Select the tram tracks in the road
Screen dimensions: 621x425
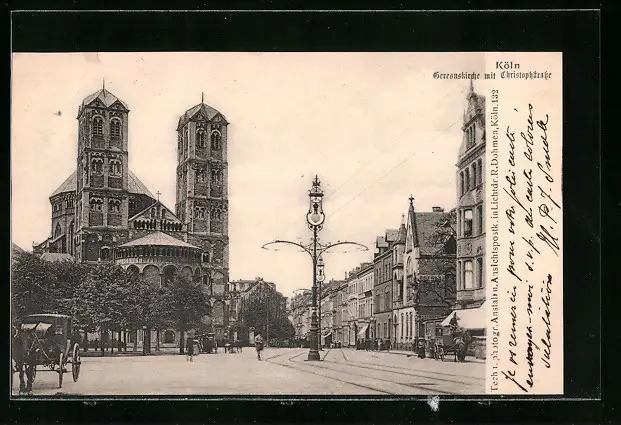coord(380,375)
